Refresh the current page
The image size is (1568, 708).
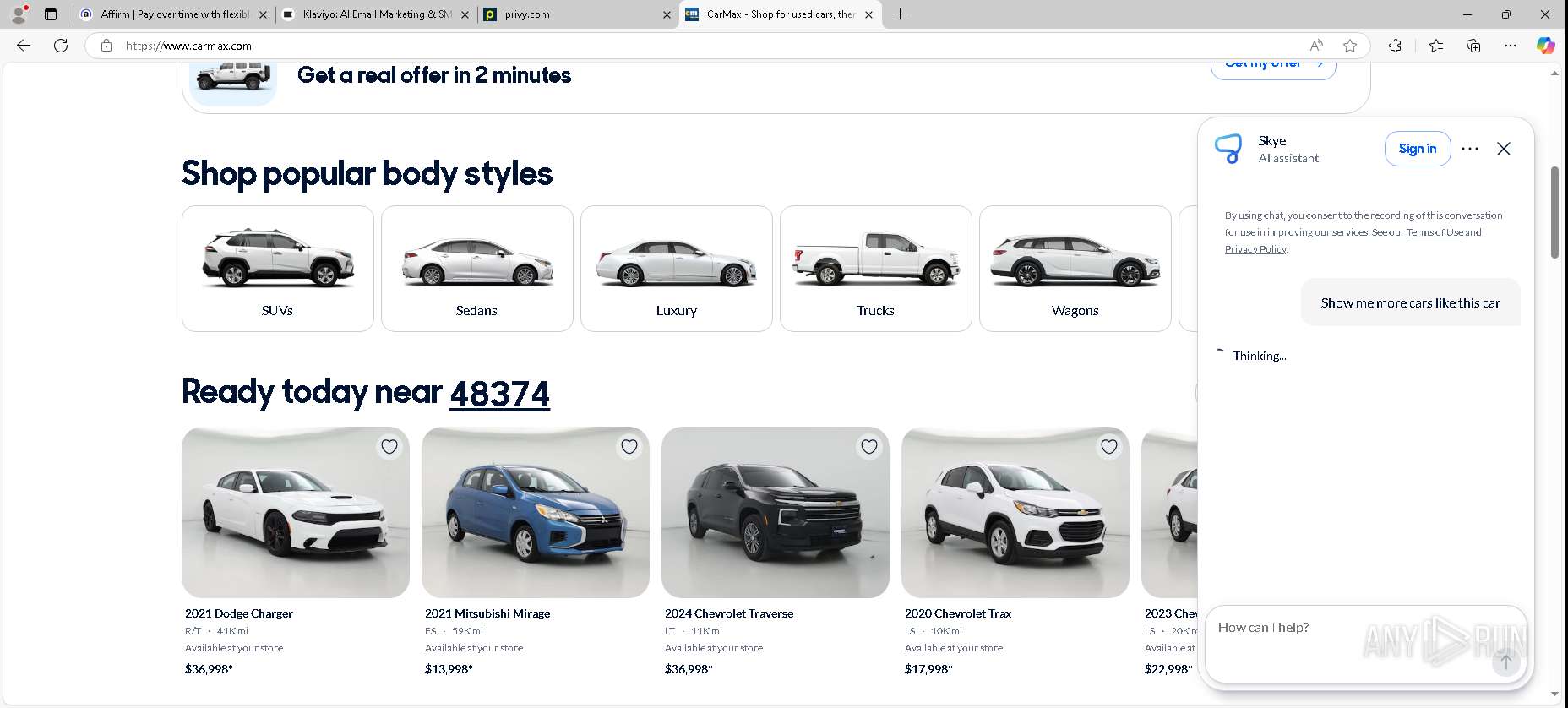(x=61, y=46)
